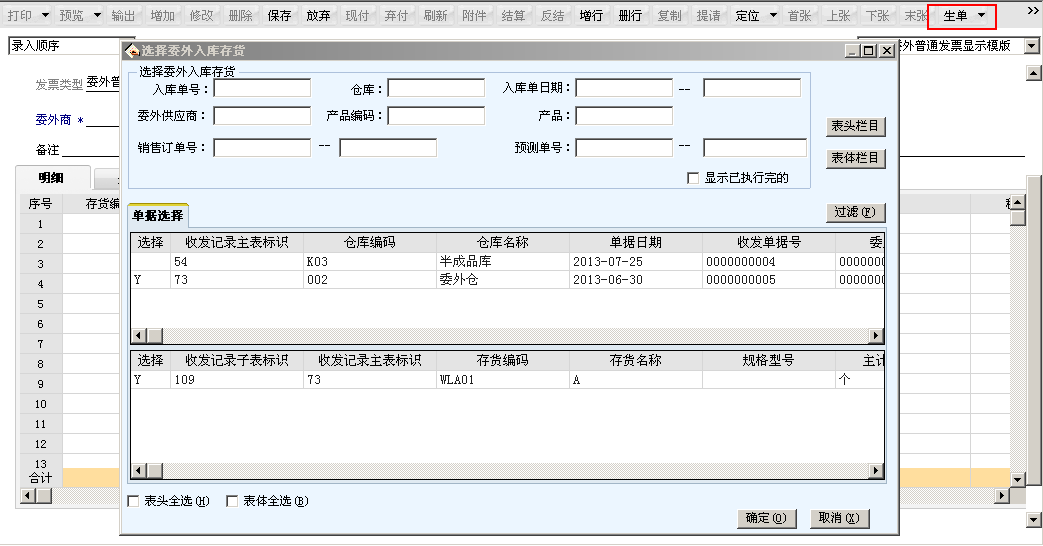Close the 选择委外入库存货 dialog

coord(887,51)
